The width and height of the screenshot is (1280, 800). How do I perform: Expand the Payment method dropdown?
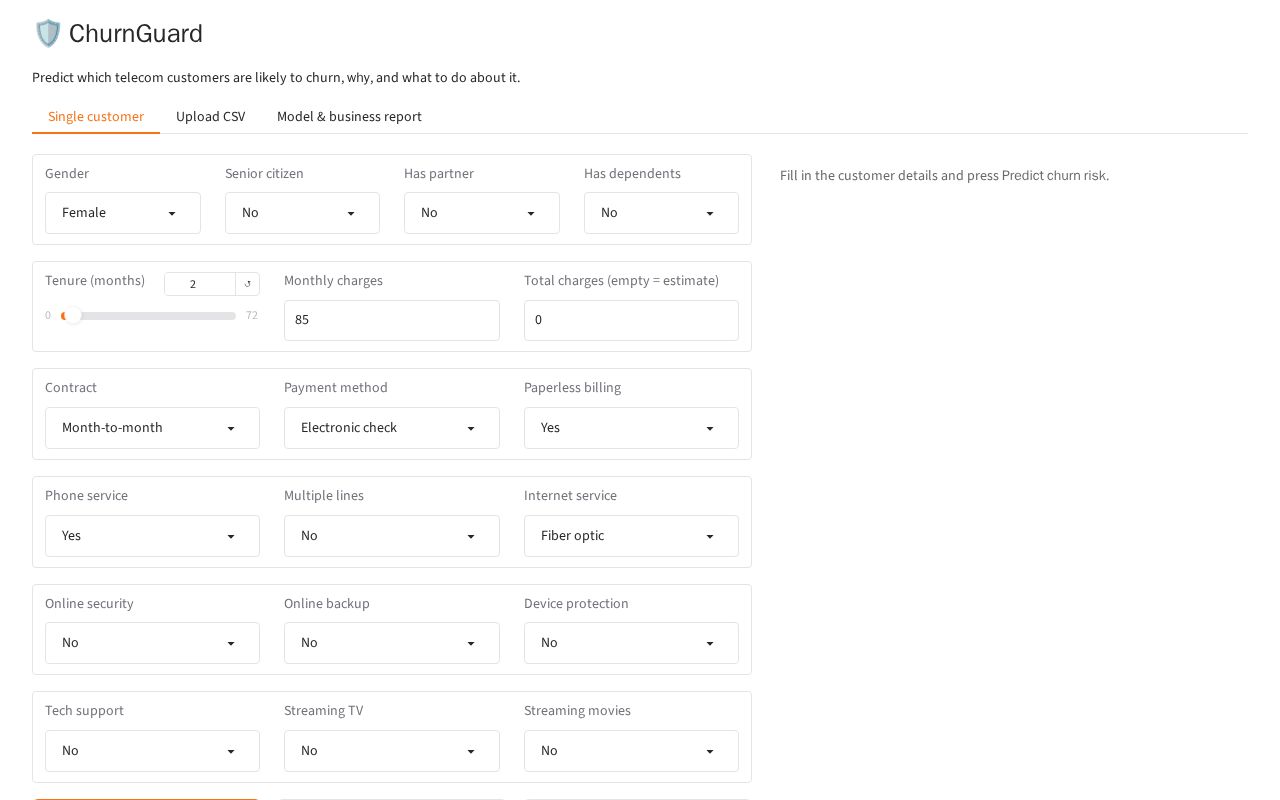392,428
